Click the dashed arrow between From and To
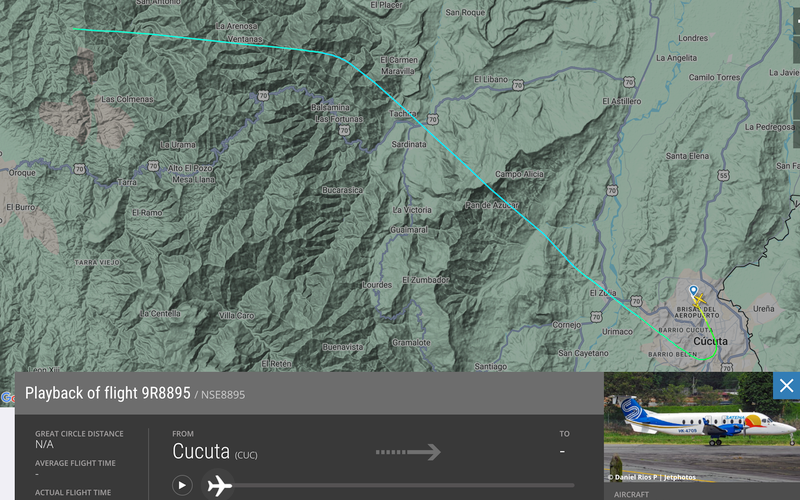The height and width of the screenshot is (500, 800). (408, 452)
